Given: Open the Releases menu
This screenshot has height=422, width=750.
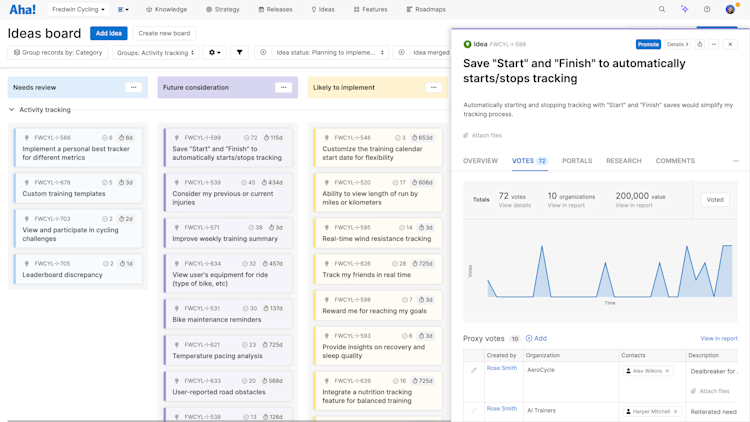Looking at the screenshot, I should [275, 9].
